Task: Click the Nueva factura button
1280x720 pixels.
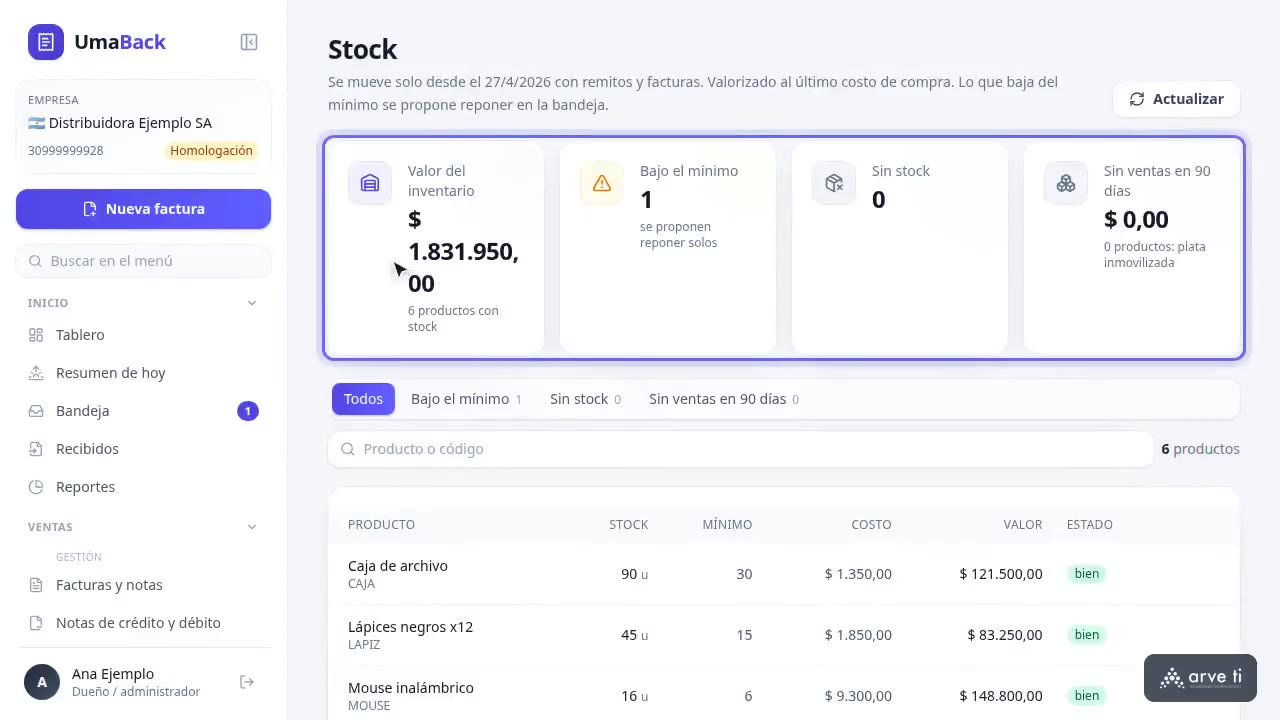Action: tap(143, 209)
